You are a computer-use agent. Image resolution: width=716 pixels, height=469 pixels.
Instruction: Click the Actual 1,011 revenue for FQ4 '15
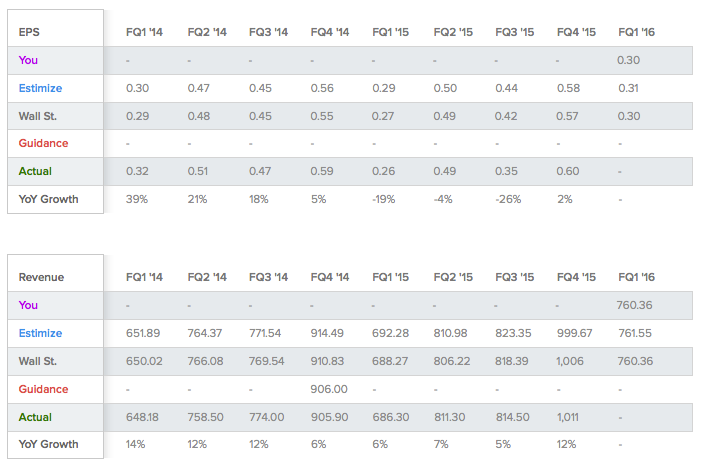click(568, 417)
